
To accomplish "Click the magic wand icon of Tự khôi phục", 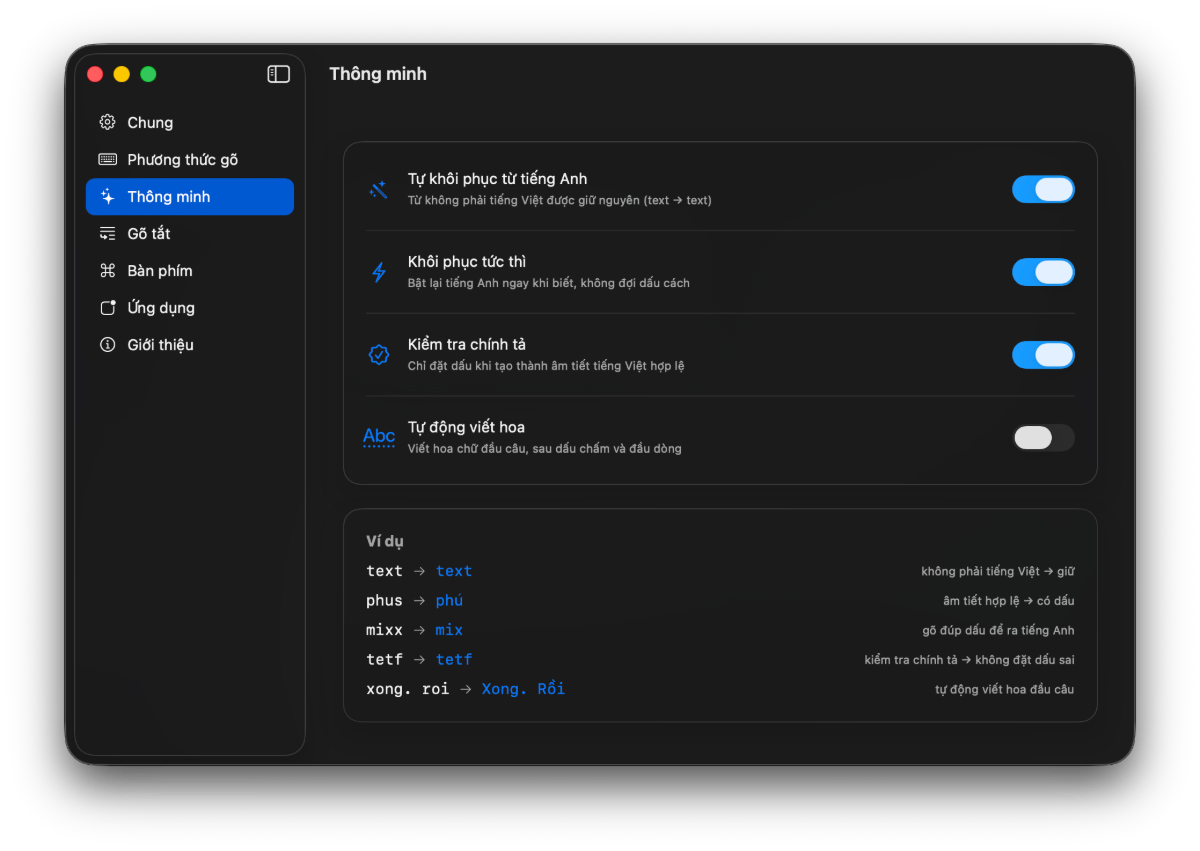I will [x=378, y=189].
